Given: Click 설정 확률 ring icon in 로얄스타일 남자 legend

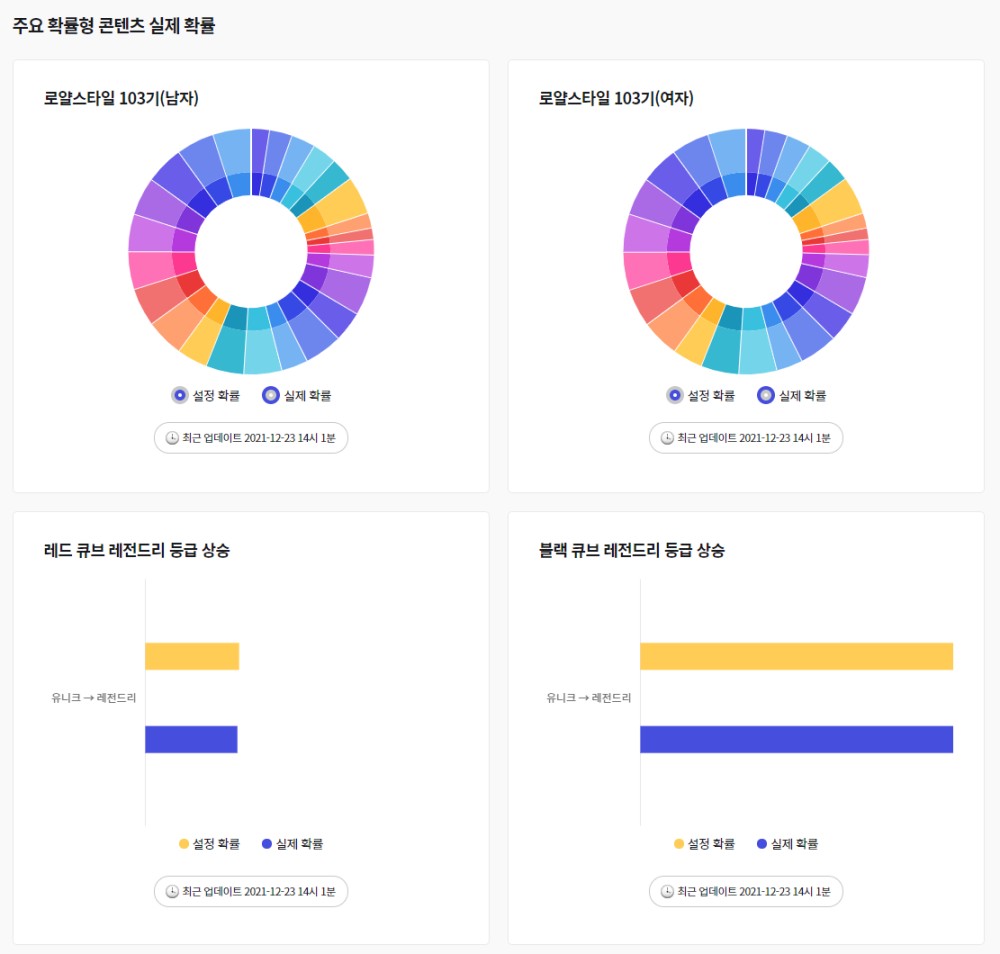Looking at the screenshot, I should [x=179, y=395].
